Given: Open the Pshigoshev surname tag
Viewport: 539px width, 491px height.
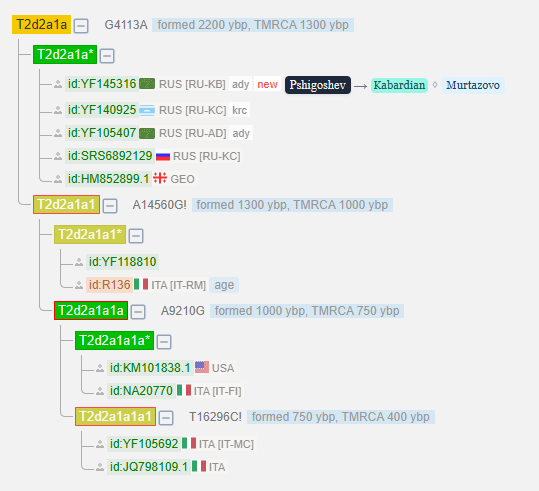Looking at the screenshot, I should click(x=318, y=85).
